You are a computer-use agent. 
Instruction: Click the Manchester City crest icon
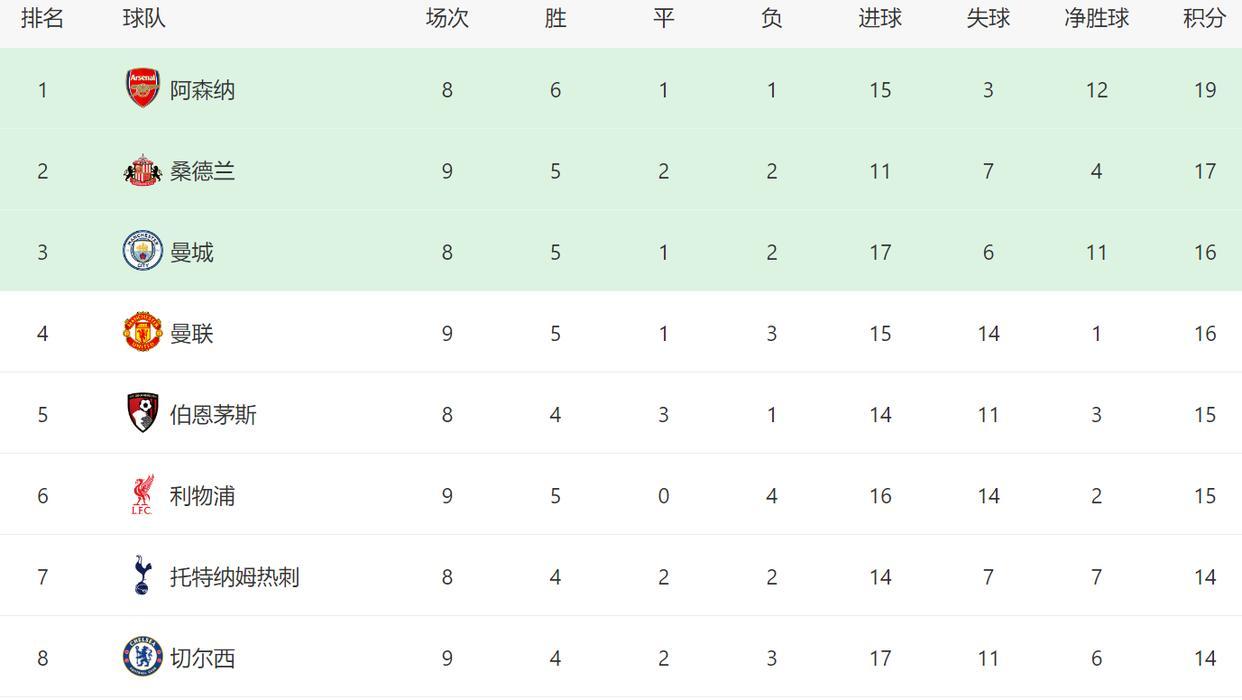pos(143,252)
